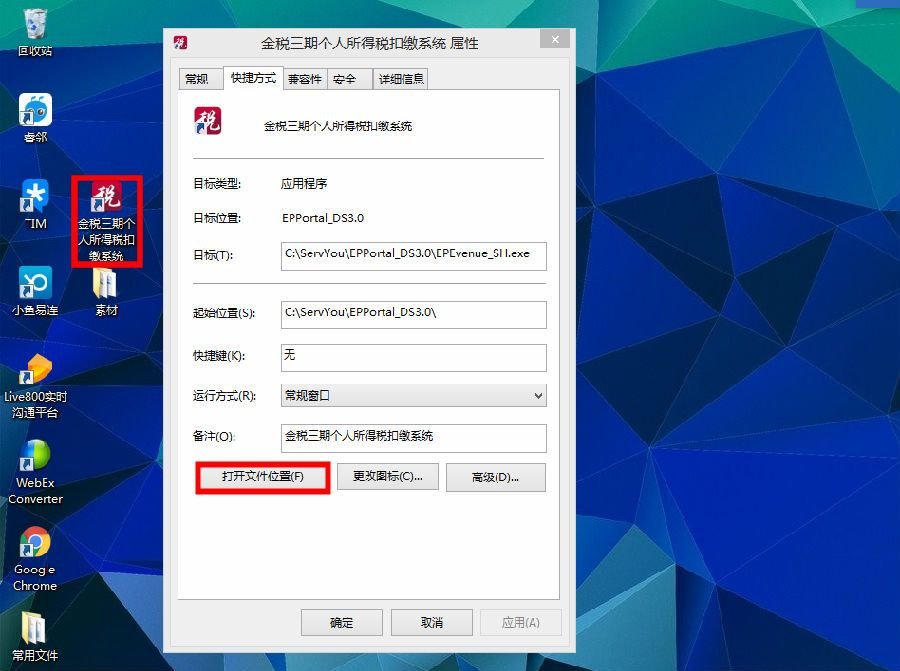The image size is (900, 671).
Task: Switch to the 兼容性 tab
Action: (304, 77)
